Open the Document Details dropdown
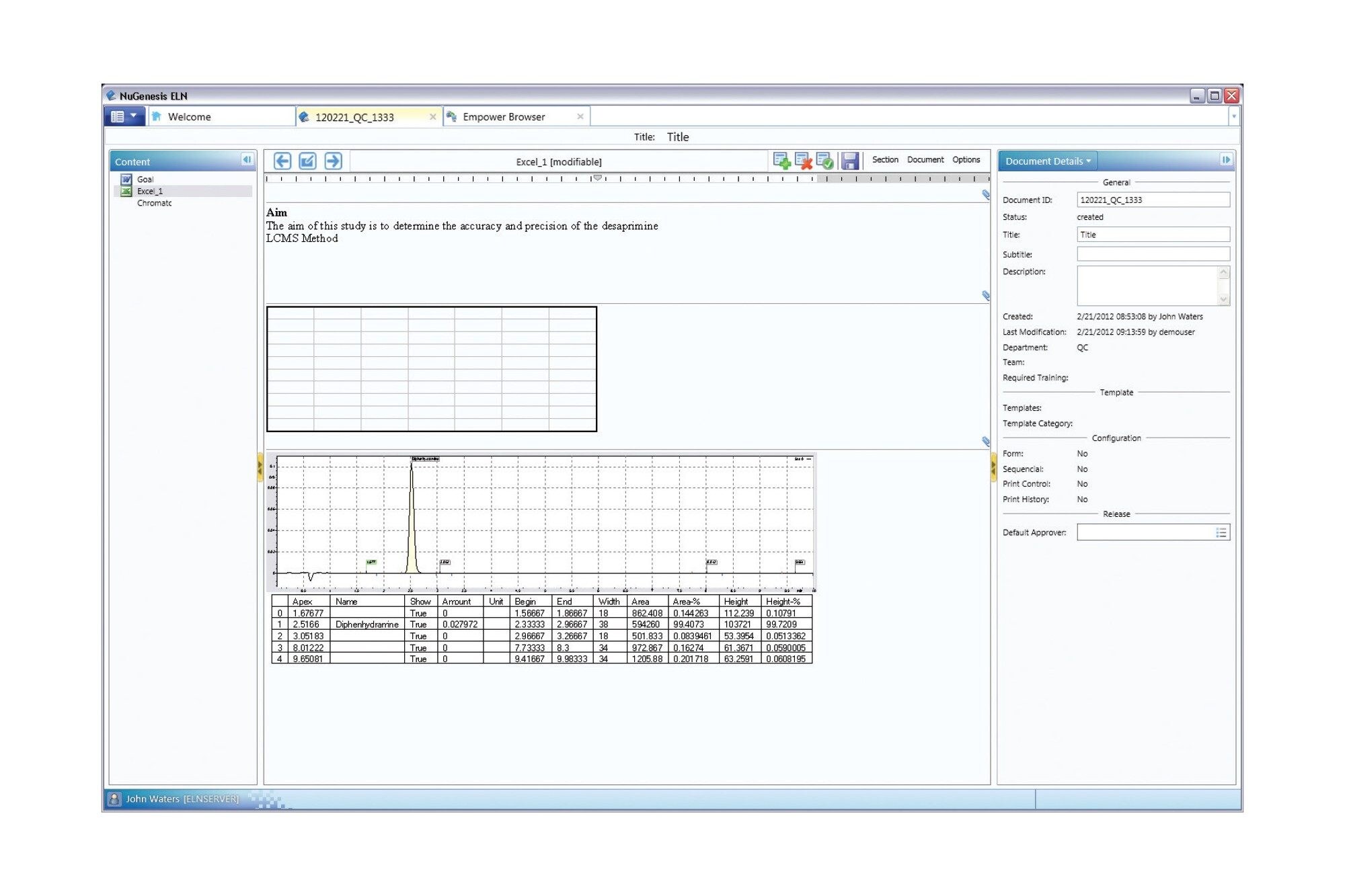This screenshot has height=896, width=1345. click(1048, 161)
